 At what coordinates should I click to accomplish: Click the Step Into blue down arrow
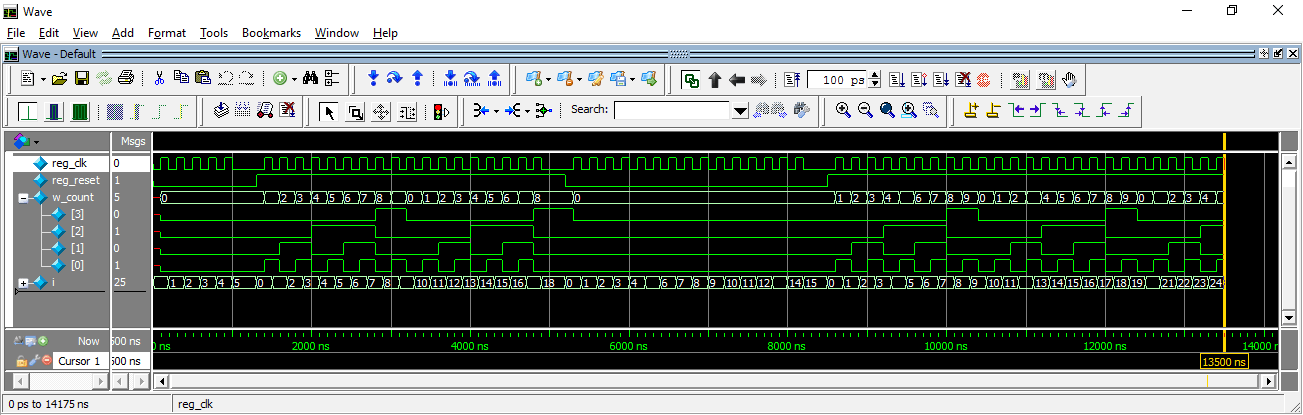(373, 78)
